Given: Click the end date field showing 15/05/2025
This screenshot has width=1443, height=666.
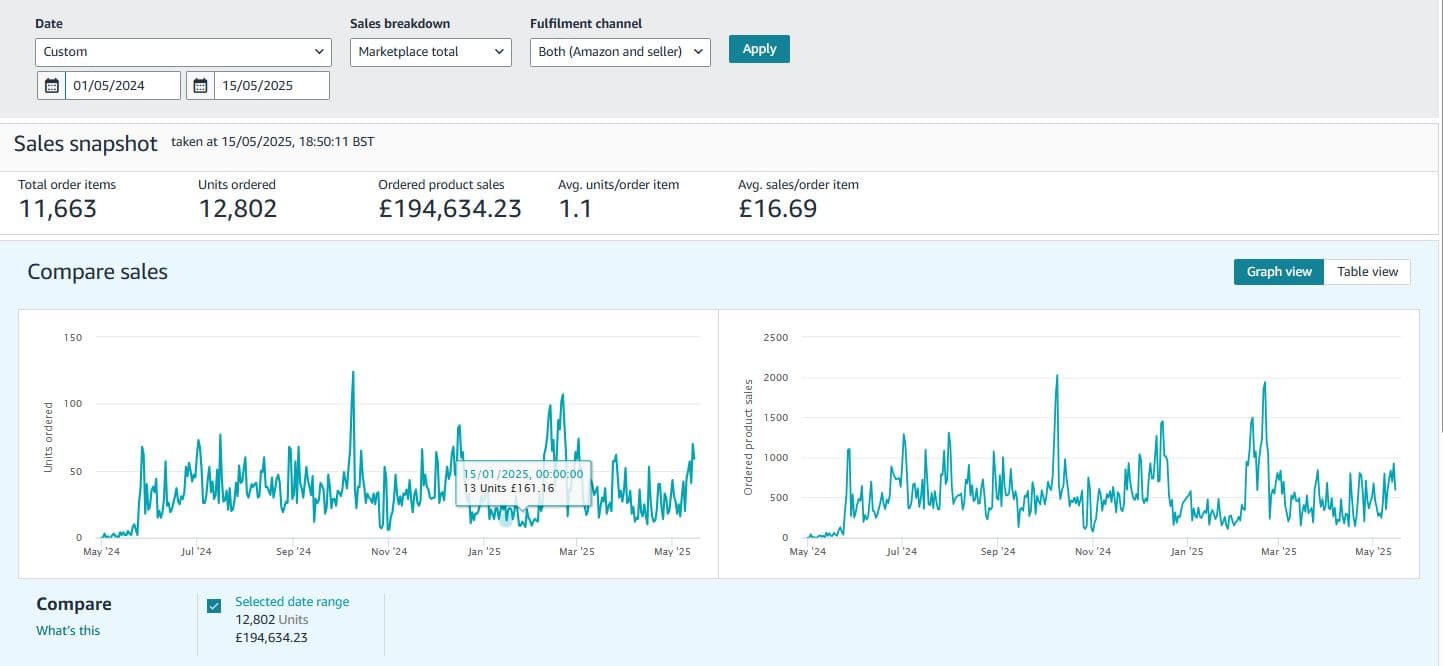Looking at the screenshot, I should pos(270,86).
